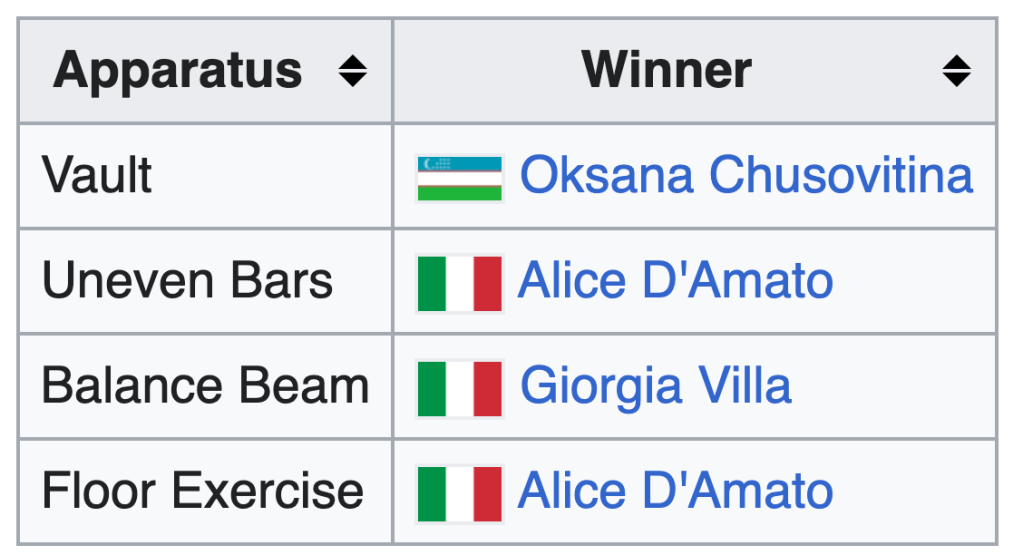Click the down arrow of Apparatus sort icon
This screenshot has height=555, width=1023.
pyautogui.click(x=352, y=80)
